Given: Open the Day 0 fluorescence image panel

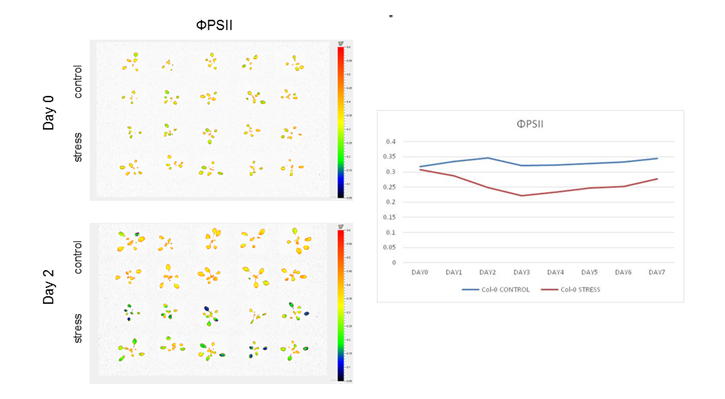Looking at the screenshot, I should pyautogui.click(x=221, y=120).
